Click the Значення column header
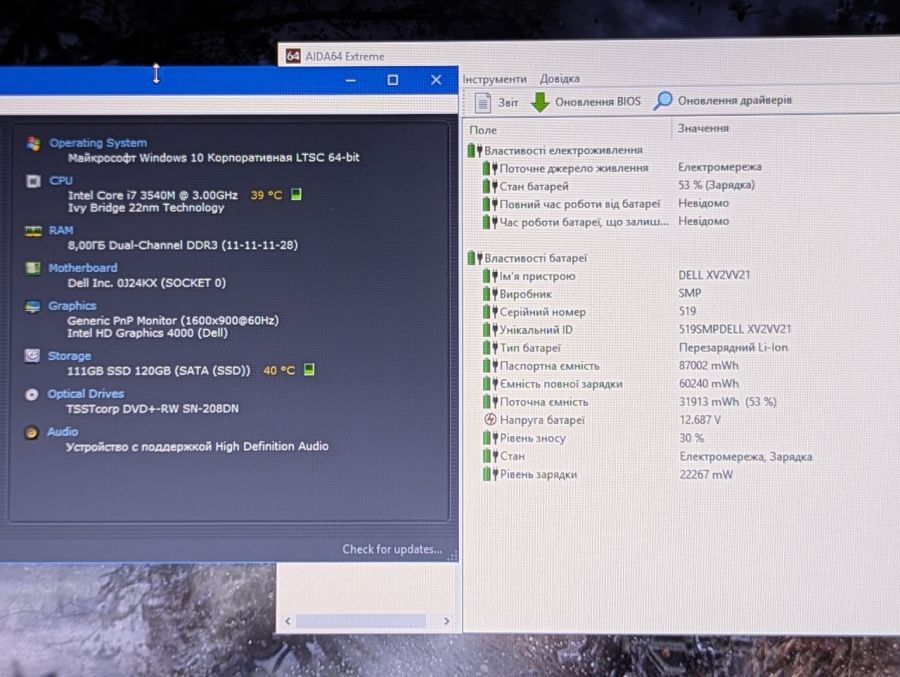The image size is (900, 677). pos(703,128)
